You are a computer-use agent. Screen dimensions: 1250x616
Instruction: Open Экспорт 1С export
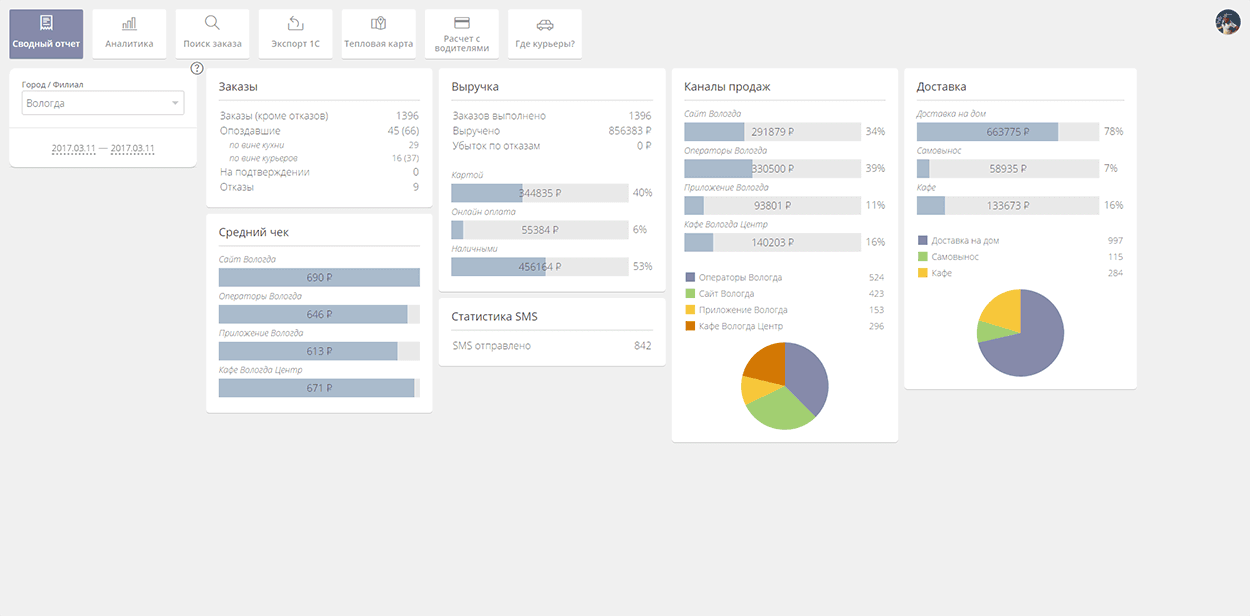click(x=295, y=33)
